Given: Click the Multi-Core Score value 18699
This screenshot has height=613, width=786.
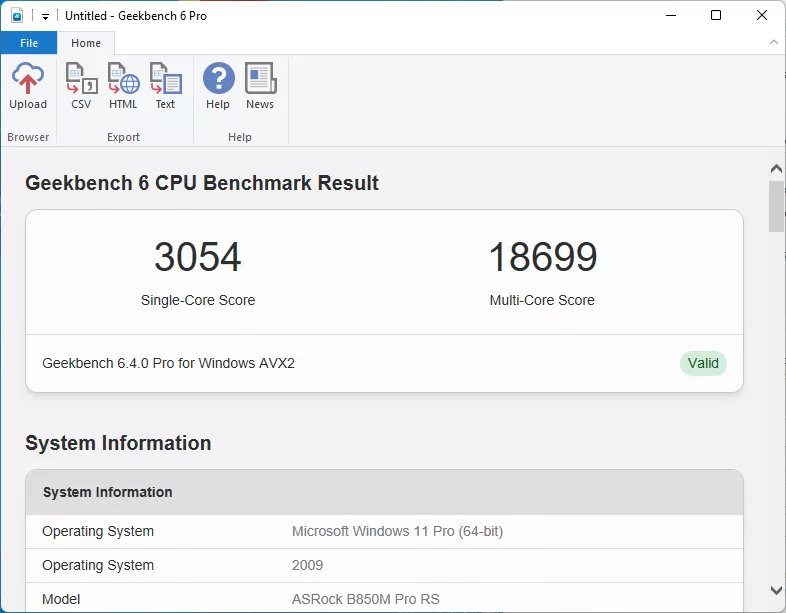Looking at the screenshot, I should pyautogui.click(x=542, y=258).
